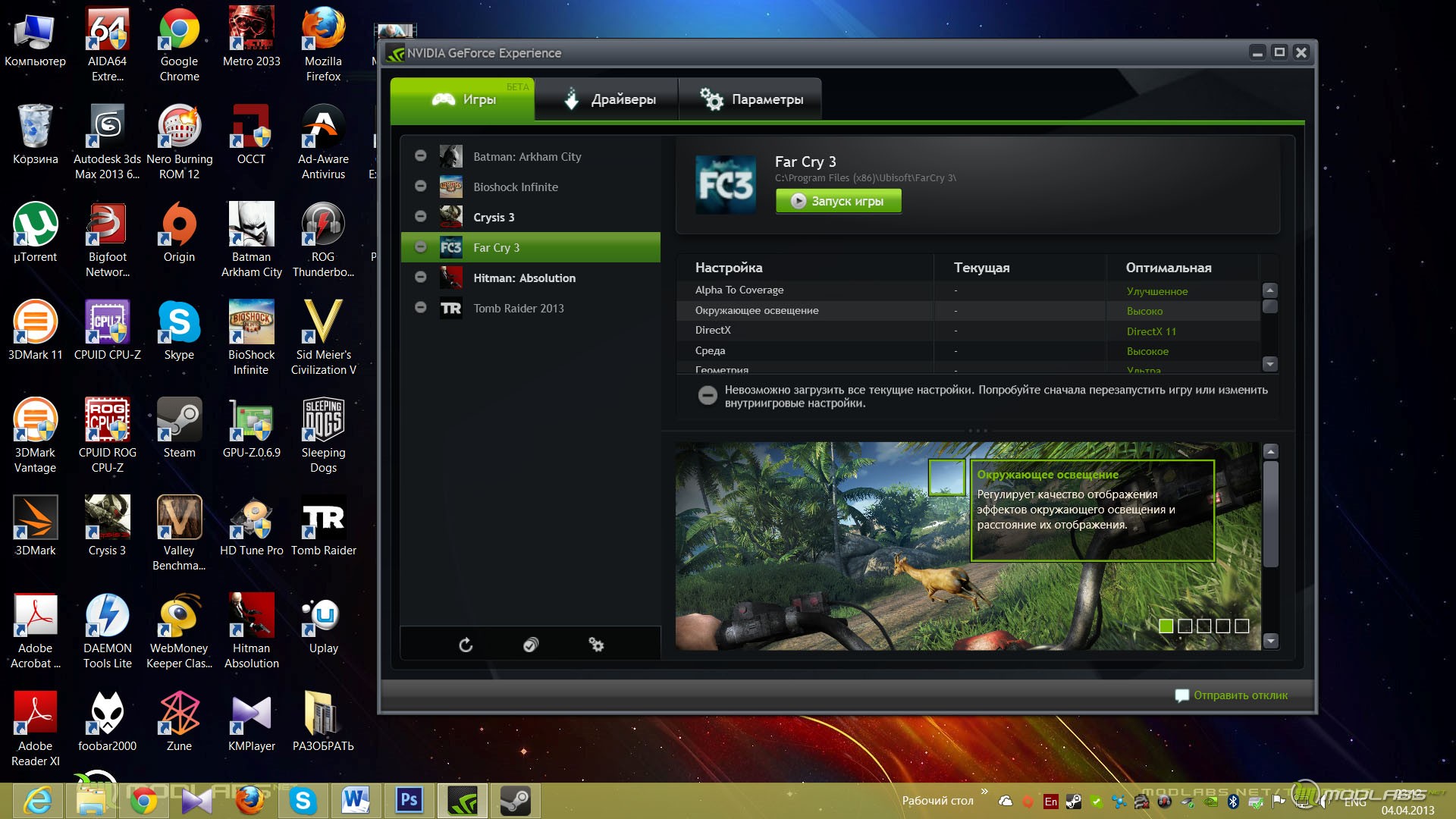
Task: Click the first screenshot thumbnail in preview
Action: 1165,625
